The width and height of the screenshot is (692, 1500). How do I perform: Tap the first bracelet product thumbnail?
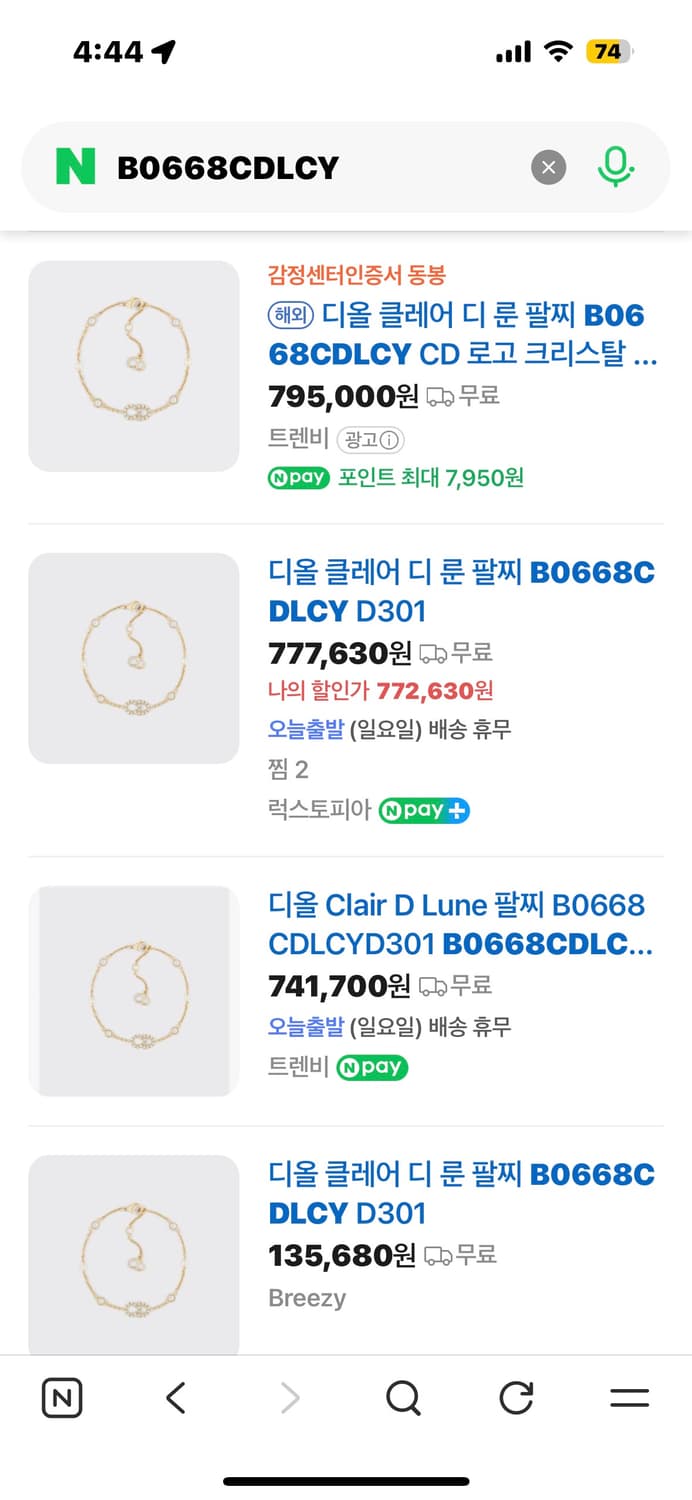(134, 366)
